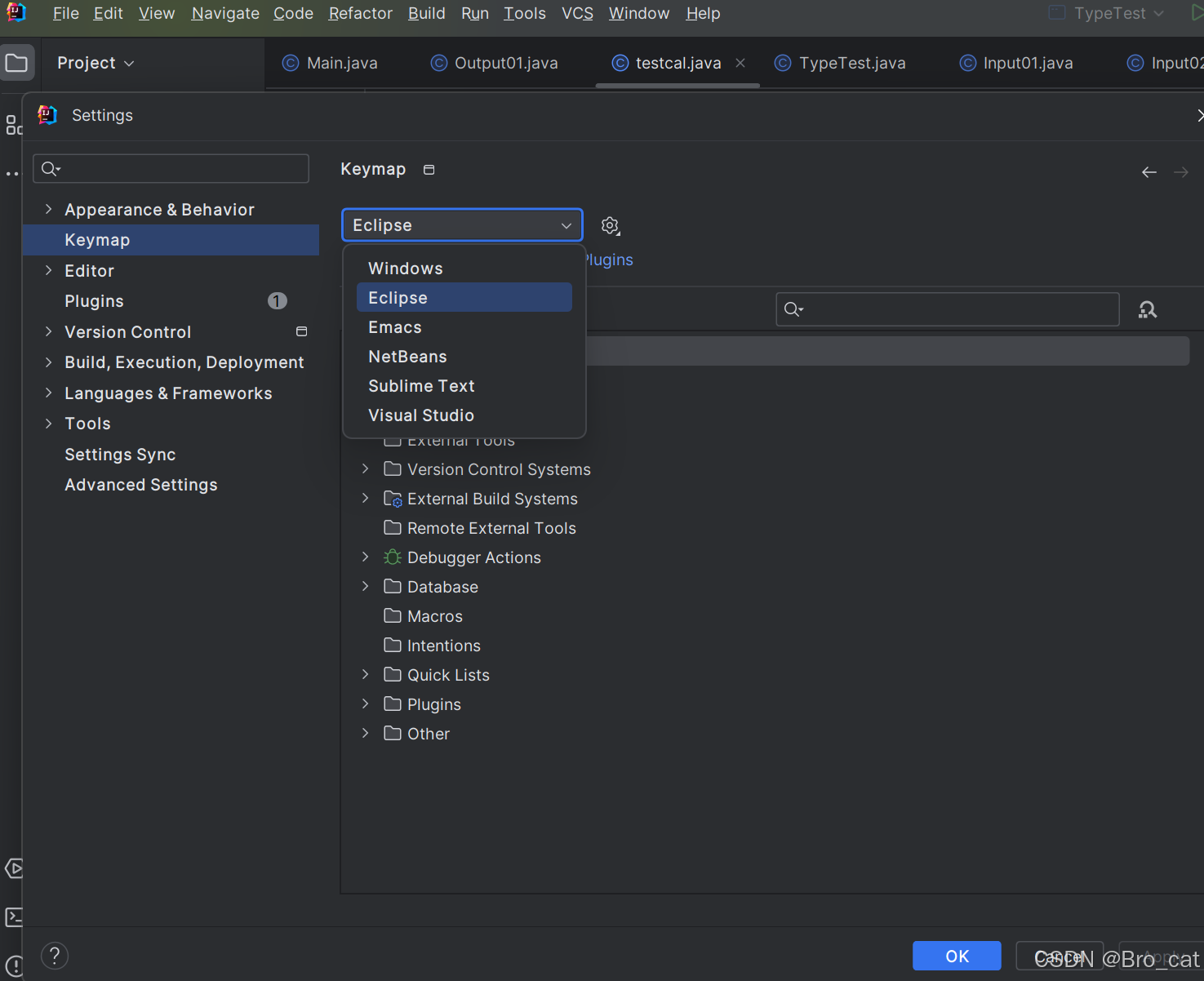Expand Build, Execution, Deployment section
The height and width of the screenshot is (981, 1204).
[49, 362]
